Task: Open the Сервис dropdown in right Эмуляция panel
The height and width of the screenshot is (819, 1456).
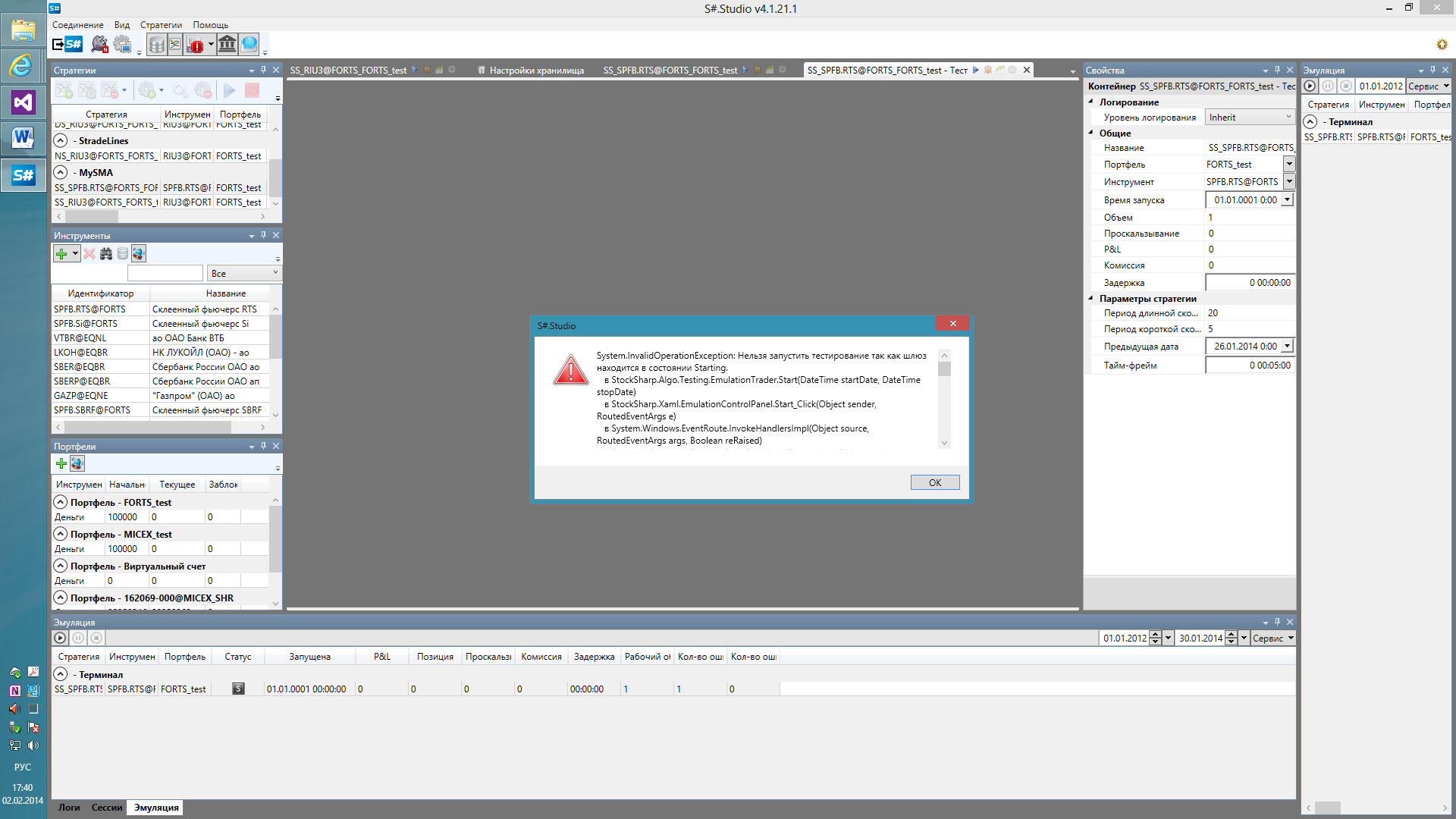Action: [x=1429, y=86]
